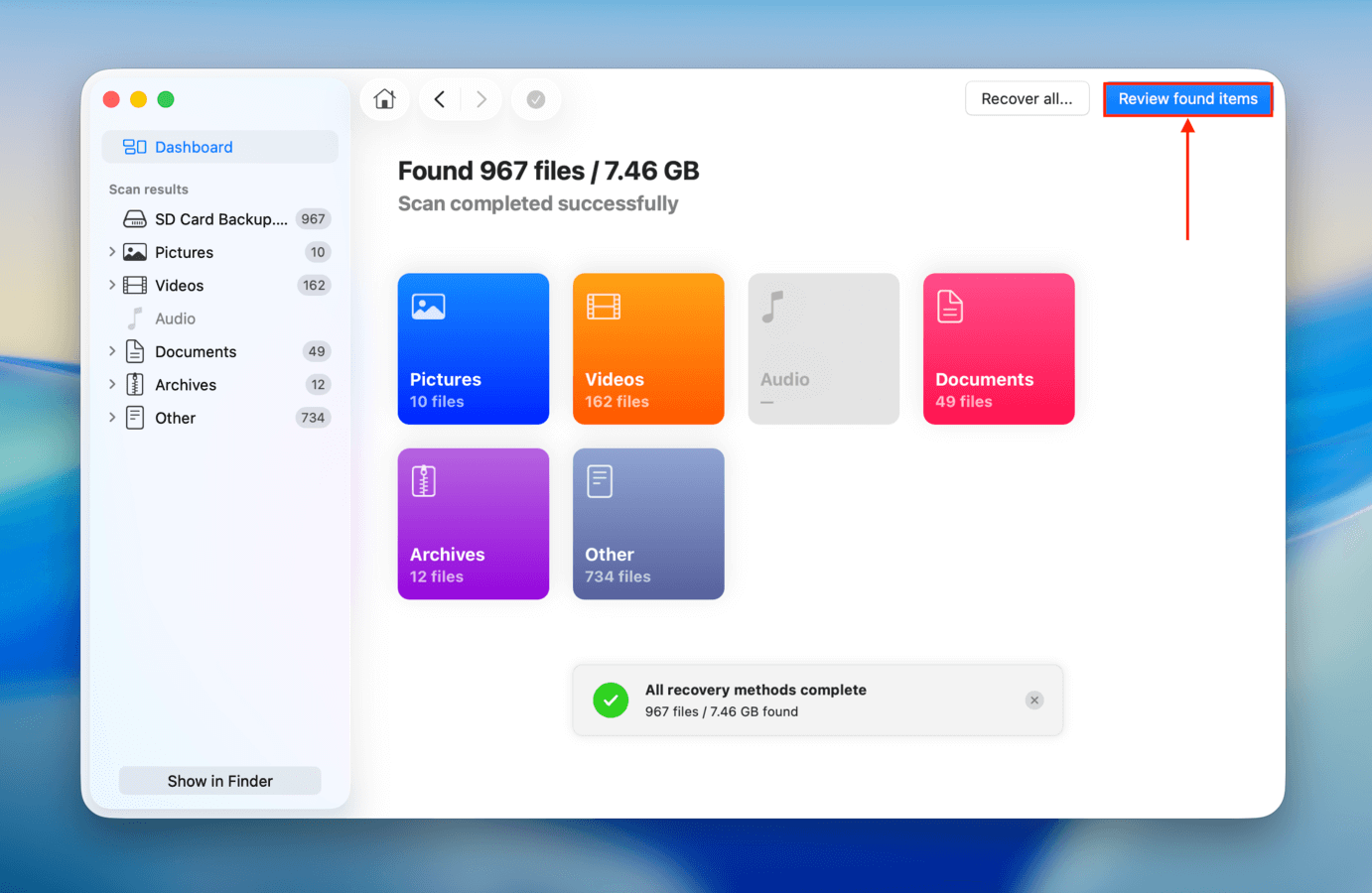Image resolution: width=1372 pixels, height=893 pixels.
Task: Click the Recover all button
Action: pyautogui.click(x=1027, y=98)
